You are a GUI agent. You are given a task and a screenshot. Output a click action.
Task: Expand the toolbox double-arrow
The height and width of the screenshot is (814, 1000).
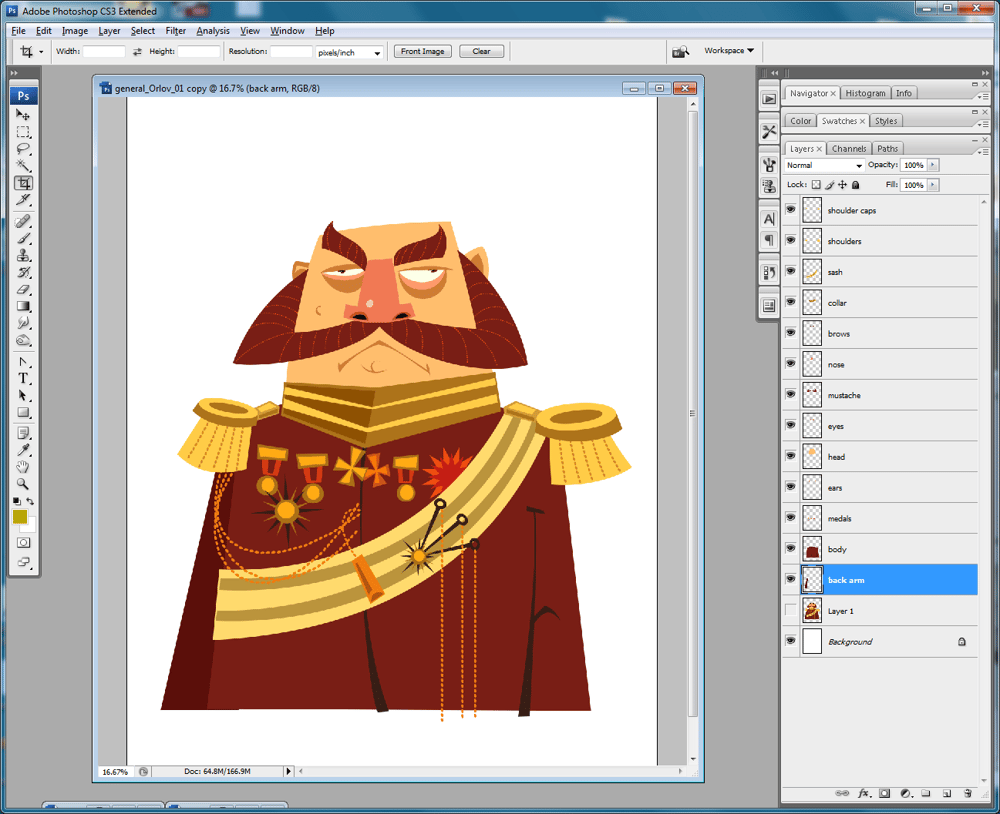pyautogui.click(x=14, y=73)
